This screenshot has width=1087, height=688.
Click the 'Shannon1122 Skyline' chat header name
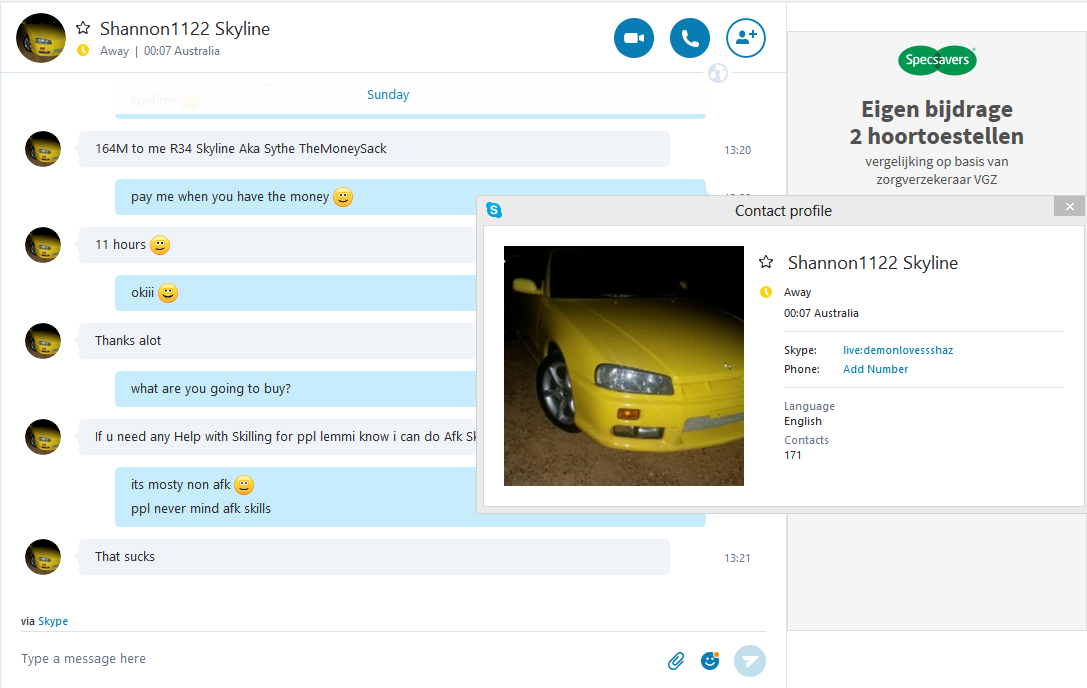pyautogui.click(x=185, y=28)
